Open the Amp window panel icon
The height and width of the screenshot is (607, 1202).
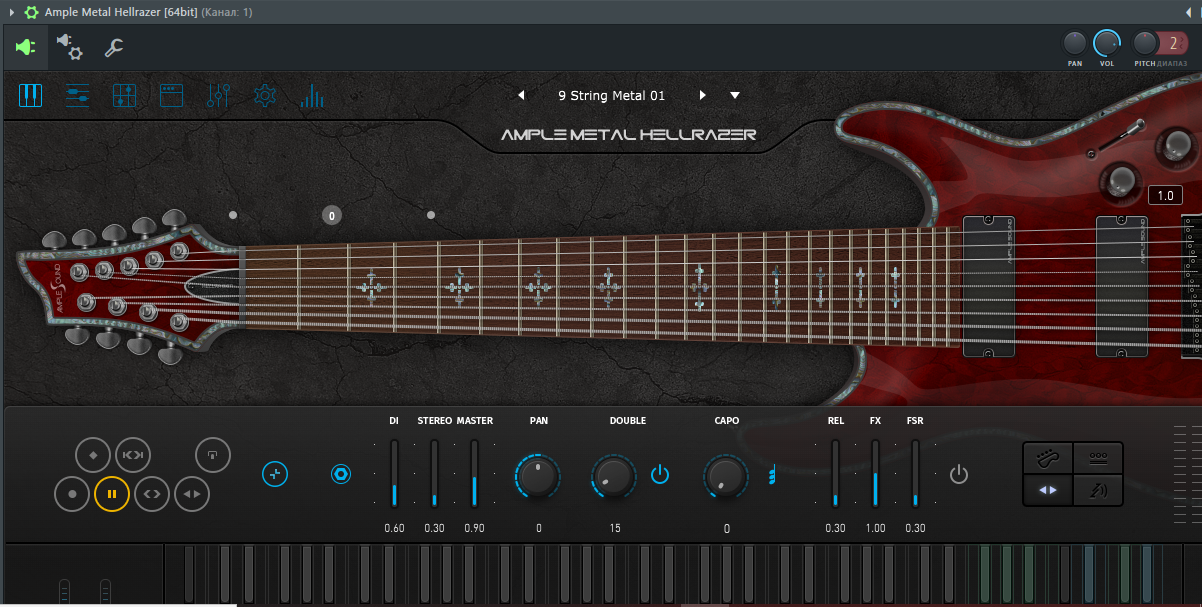pos(172,96)
